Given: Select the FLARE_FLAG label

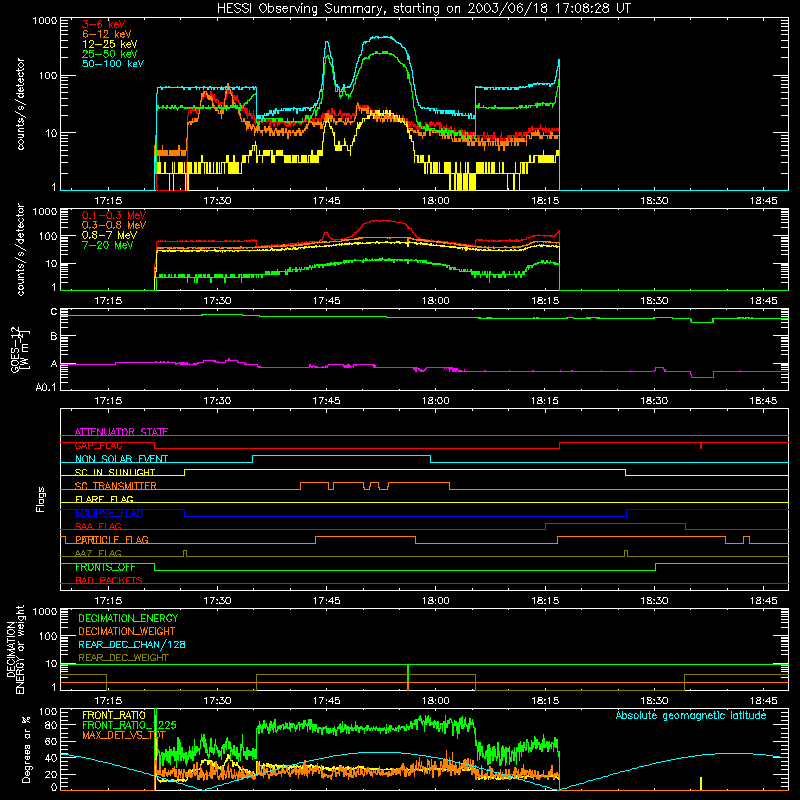Looking at the screenshot, I should point(104,499).
